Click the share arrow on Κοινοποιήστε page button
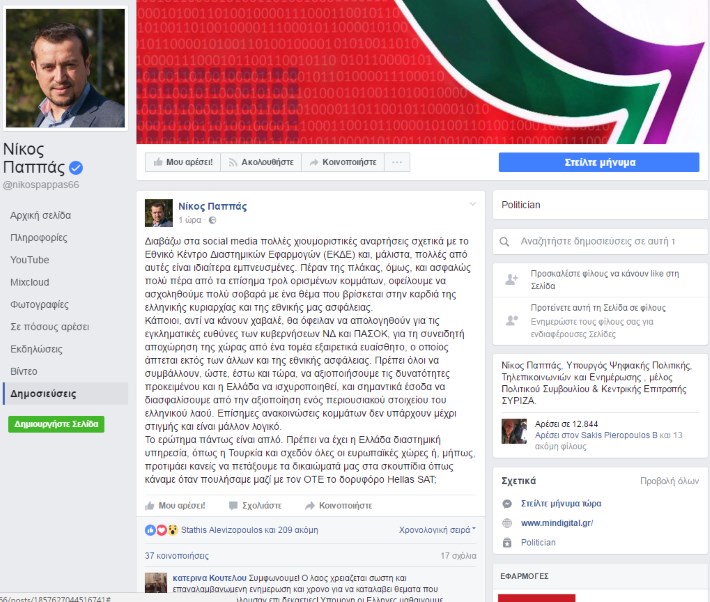 tap(313, 162)
